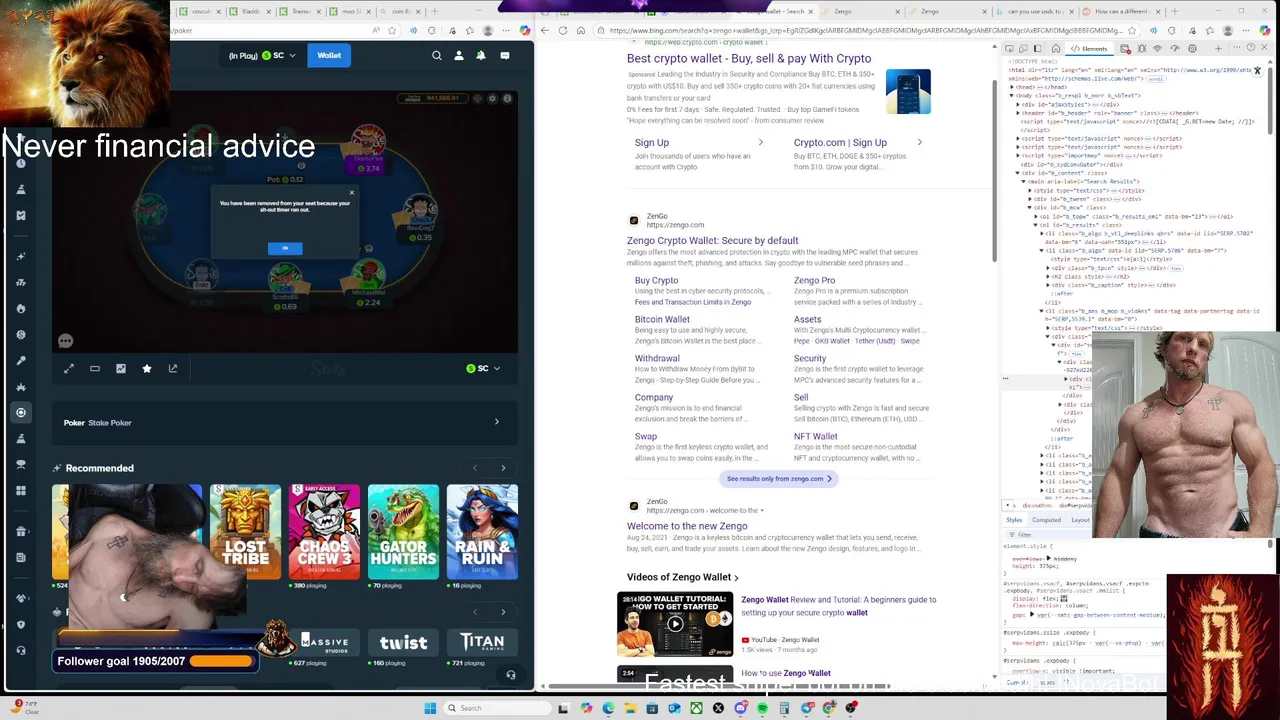Open the NFT Wallet sublink
The image size is (1280, 720).
click(x=816, y=437)
